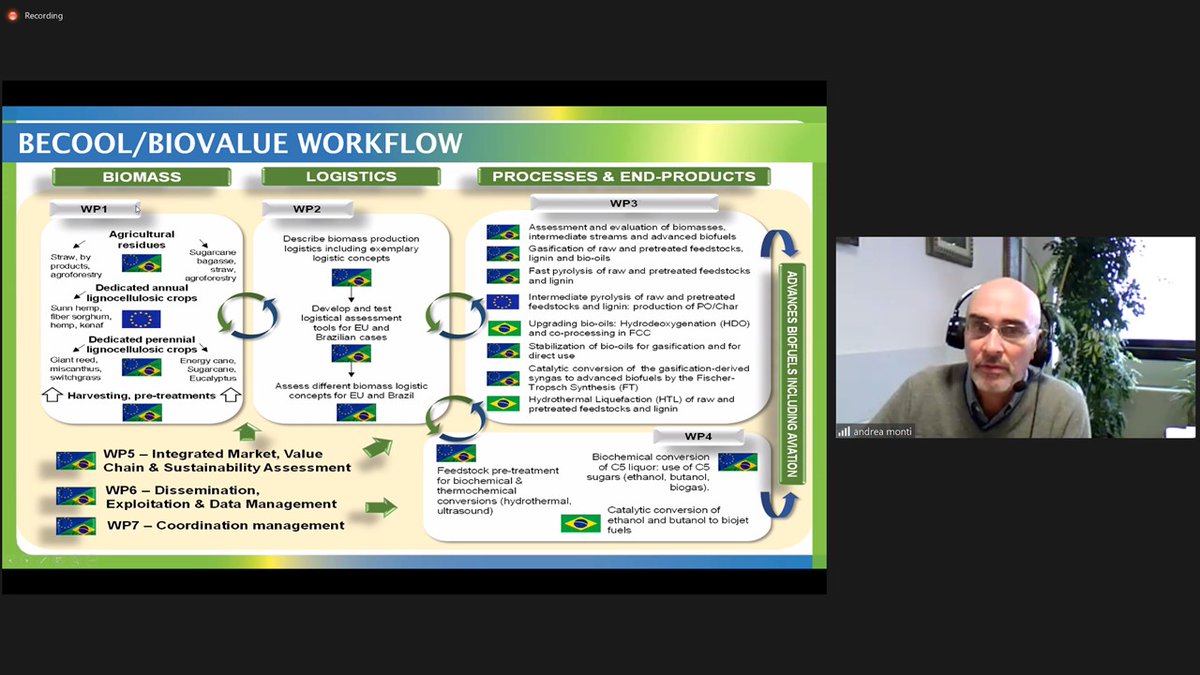Click 'Hydrothermal Liquefaction (HTL)' text

631,404
